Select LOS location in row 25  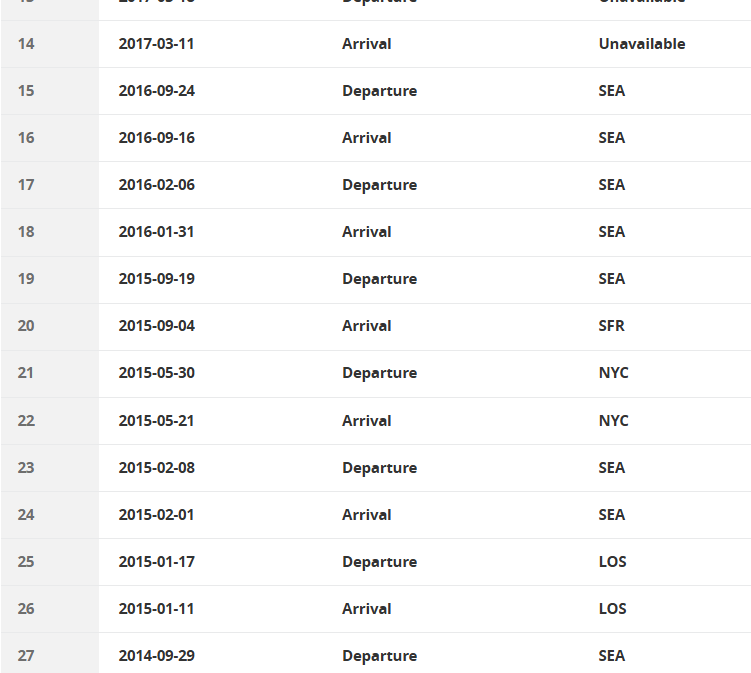tap(613, 561)
